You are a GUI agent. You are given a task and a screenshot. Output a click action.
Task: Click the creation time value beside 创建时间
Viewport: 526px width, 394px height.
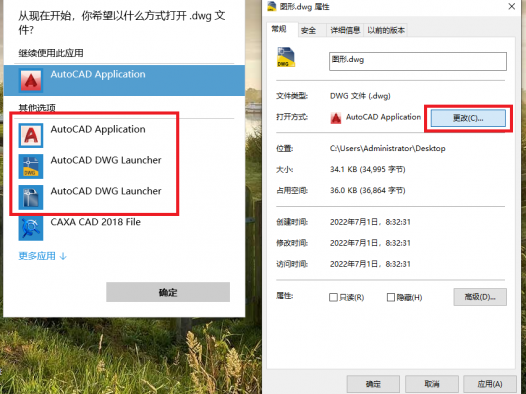point(370,222)
